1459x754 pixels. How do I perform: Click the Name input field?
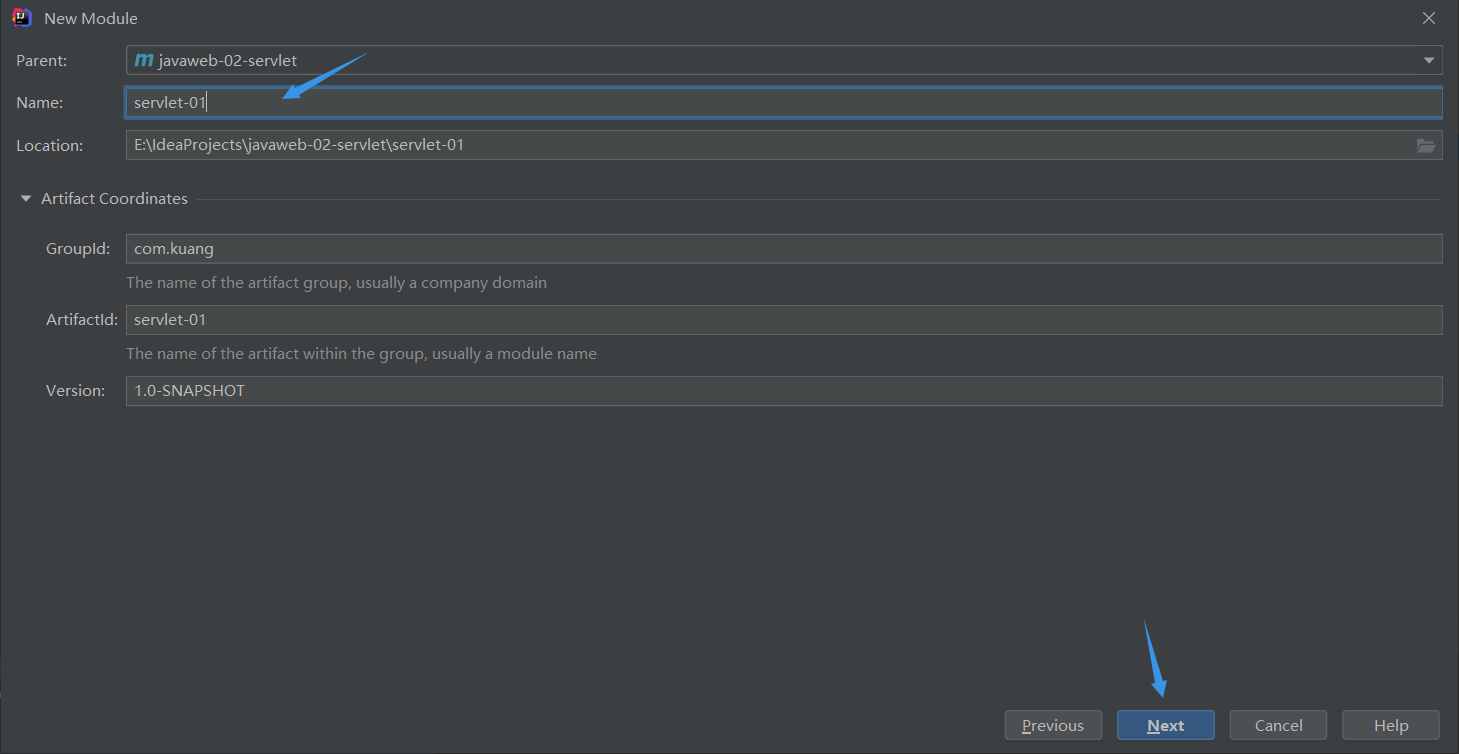pos(784,103)
